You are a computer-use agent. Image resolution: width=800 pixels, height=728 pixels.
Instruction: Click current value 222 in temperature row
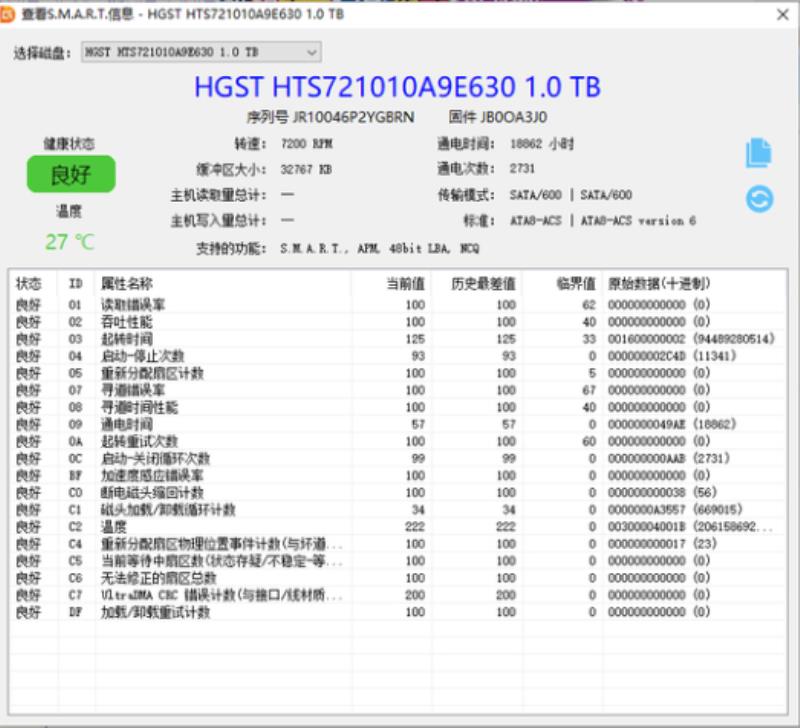(x=415, y=527)
